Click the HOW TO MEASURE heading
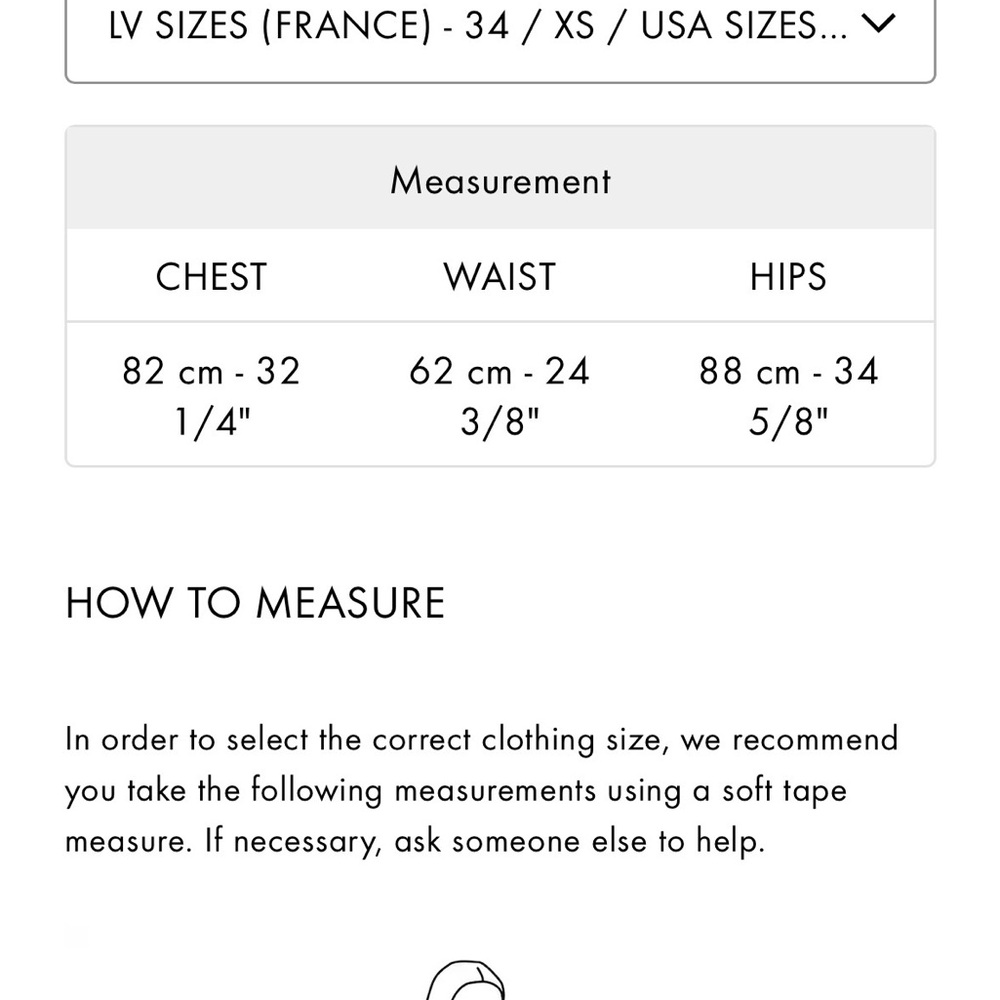 255,602
